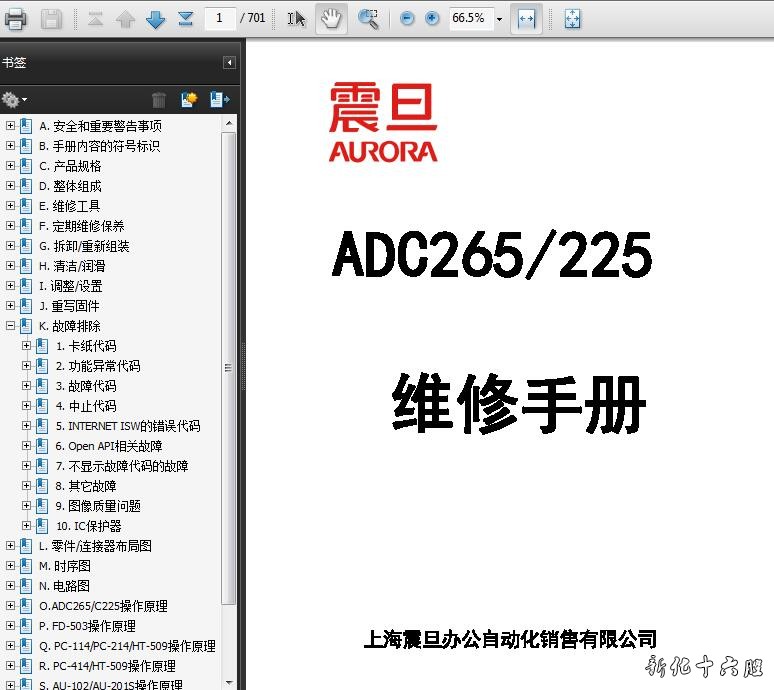Screen dimensions: 774x690
Task: Open bookmark 1. 卡纸代码
Action: click(86, 346)
